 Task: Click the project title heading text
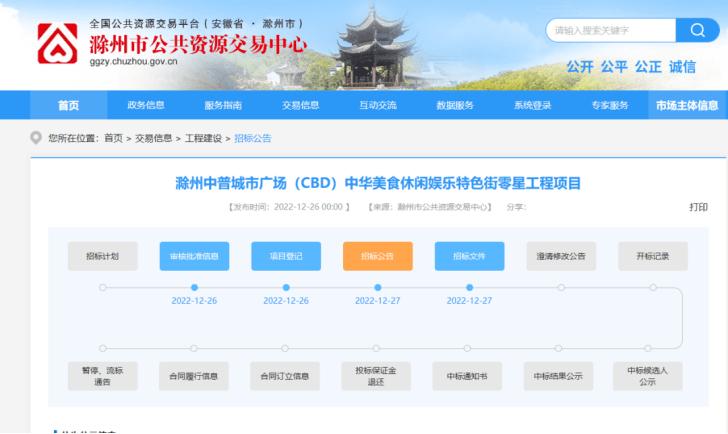[378, 183]
